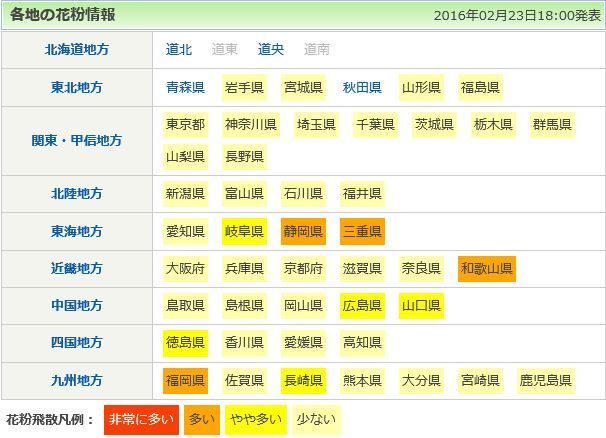The width and height of the screenshot is (606, 438).
Task: Click the 関東・甲信地方 region header
Action: tap(77, 140)
